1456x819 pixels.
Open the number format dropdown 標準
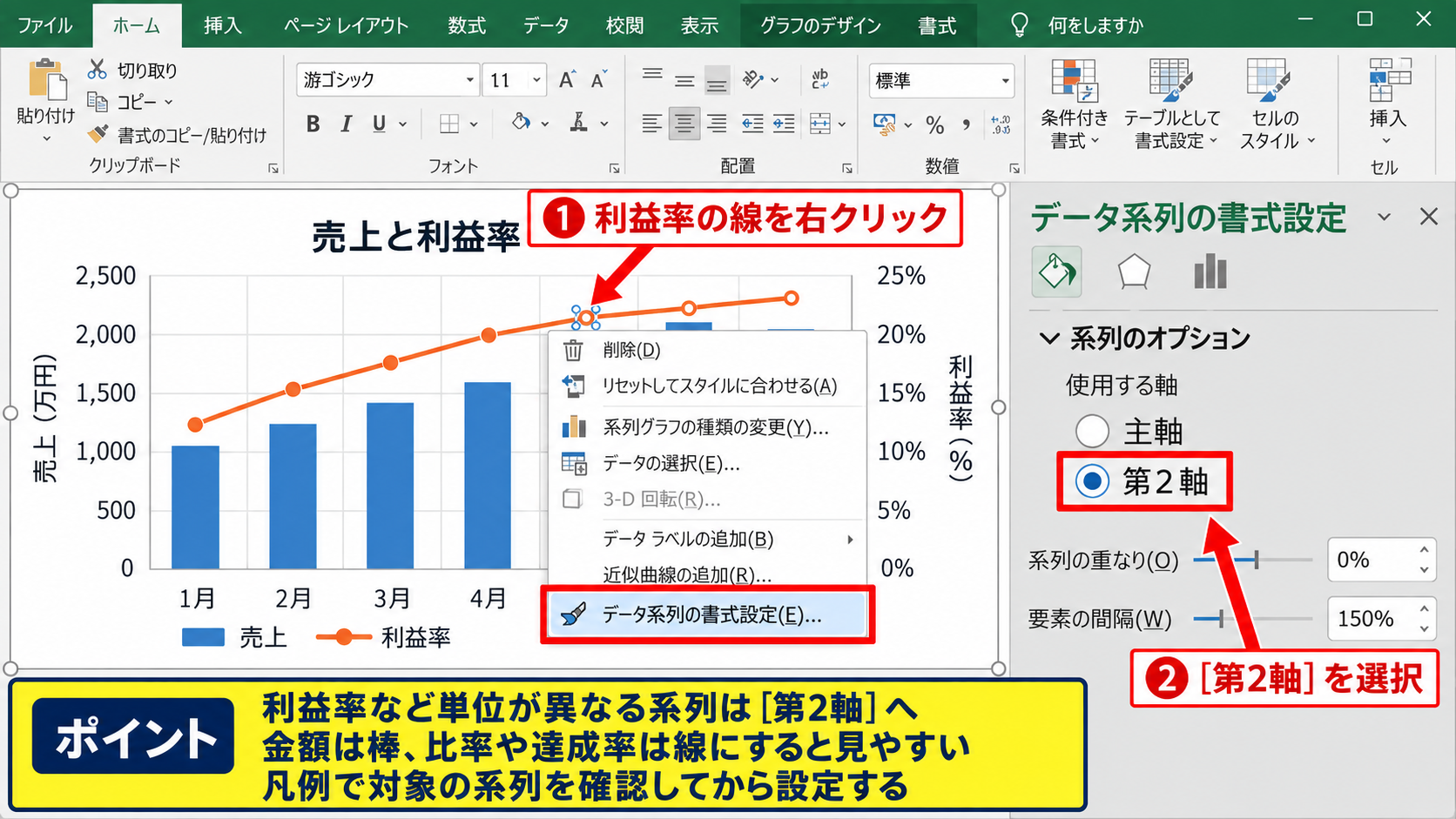click(x=1006, y=81)
